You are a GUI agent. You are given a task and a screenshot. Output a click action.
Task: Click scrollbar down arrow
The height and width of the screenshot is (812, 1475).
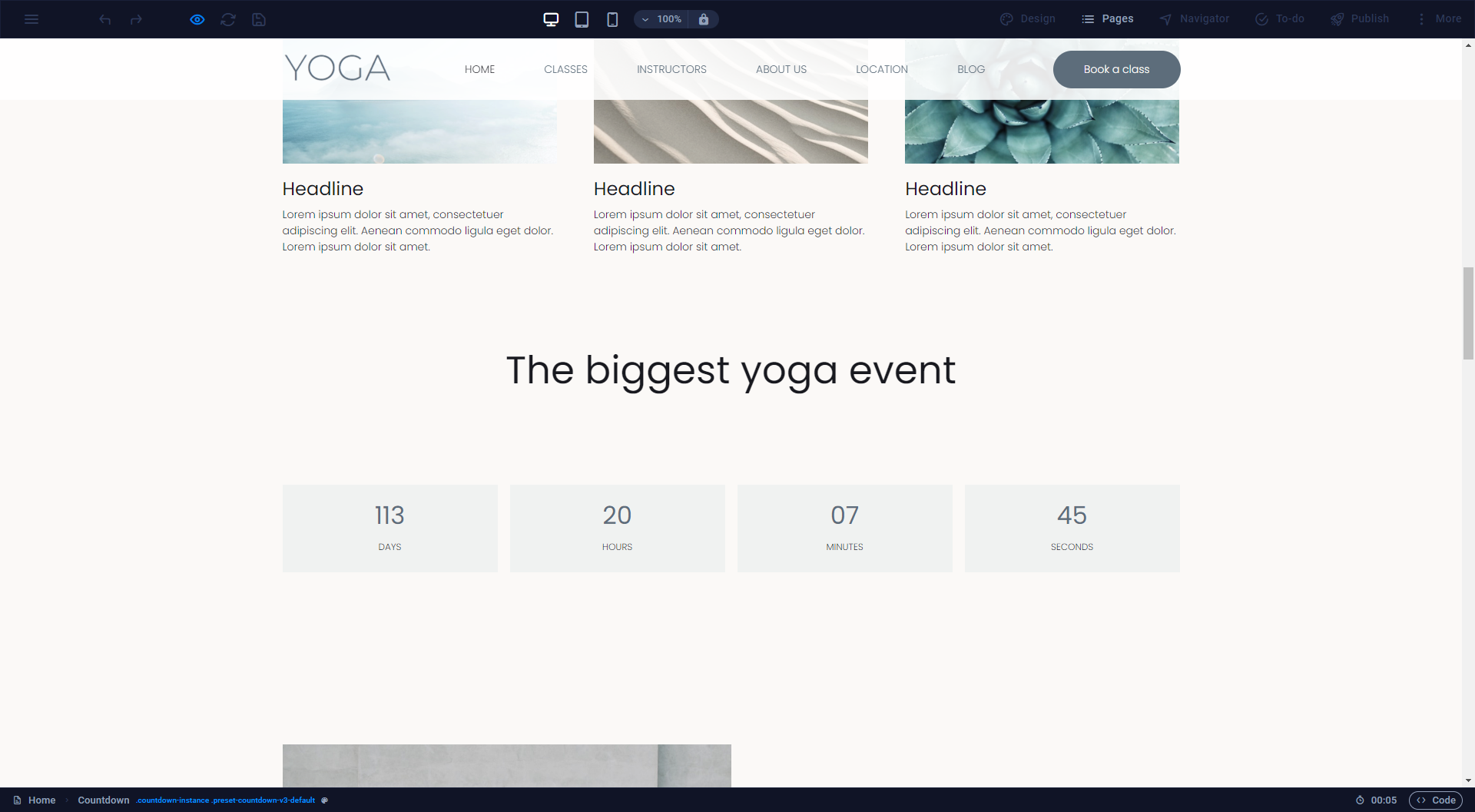(1468, 781)
